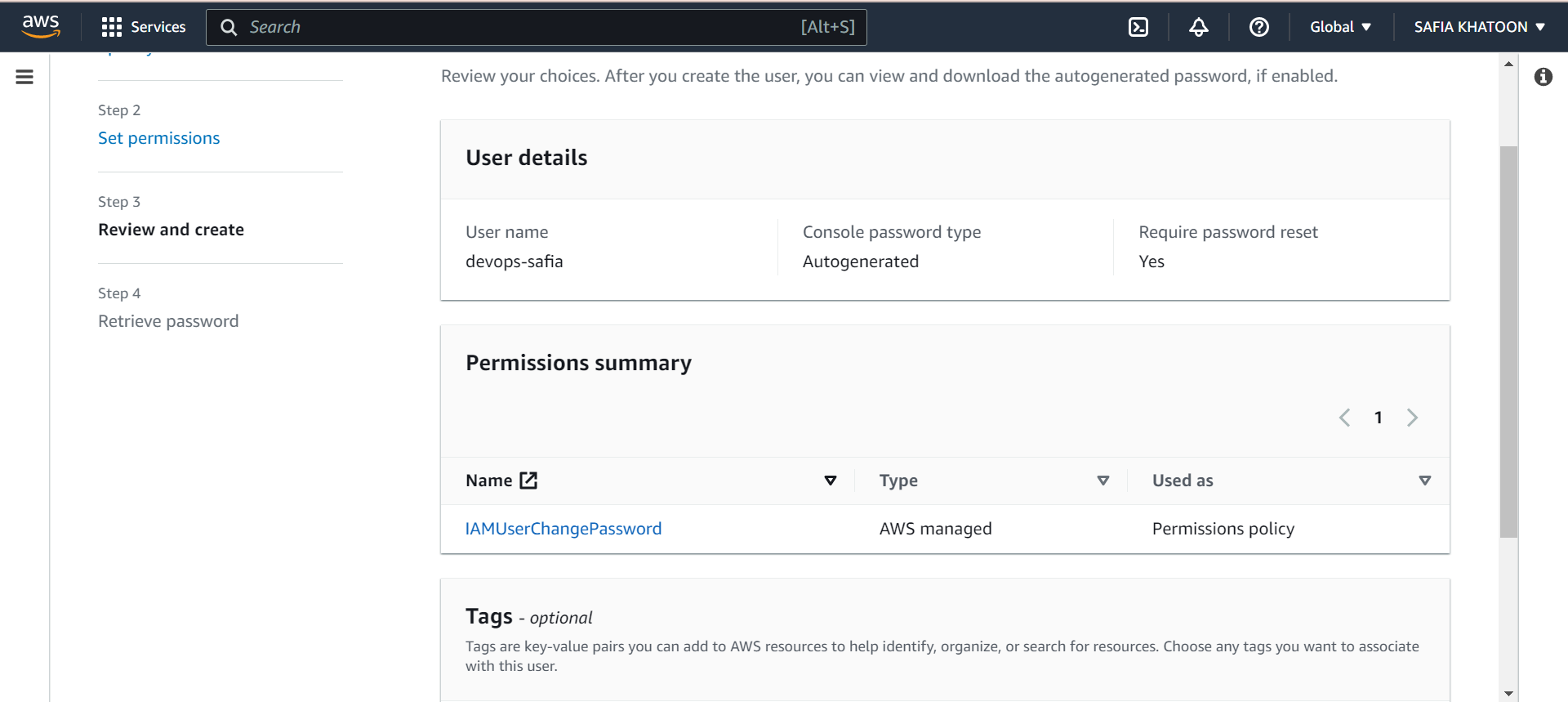Viewport: 1568px width, 702px height.
Task: Expand the hamburger side navigation menu
Action: coord(24,77)
